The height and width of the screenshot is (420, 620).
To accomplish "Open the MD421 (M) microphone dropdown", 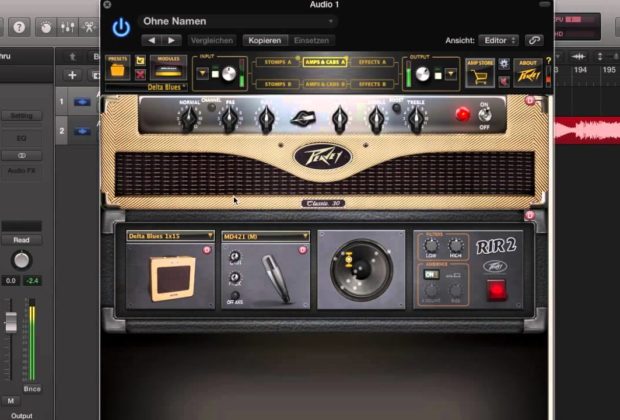I will coord(265,236).
